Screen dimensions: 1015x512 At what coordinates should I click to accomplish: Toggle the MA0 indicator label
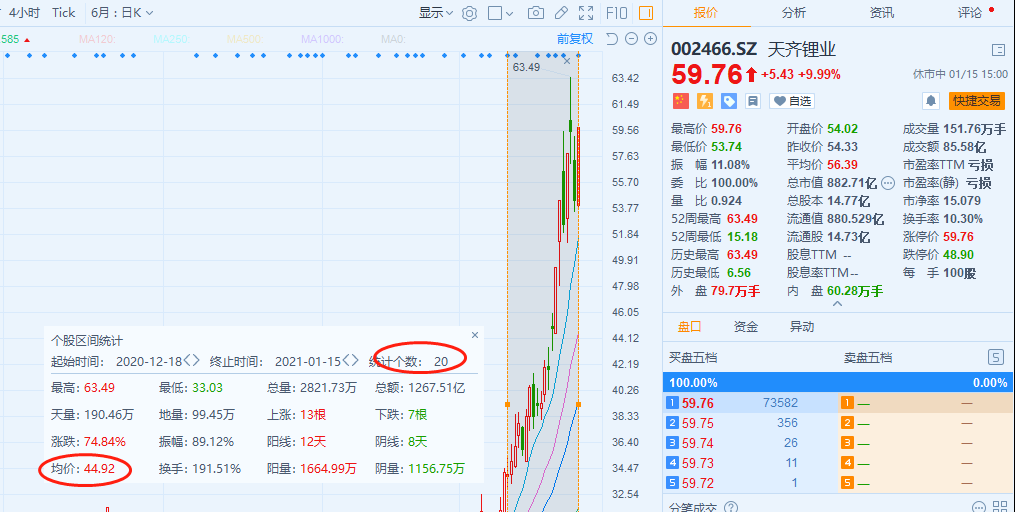point(393,39)
